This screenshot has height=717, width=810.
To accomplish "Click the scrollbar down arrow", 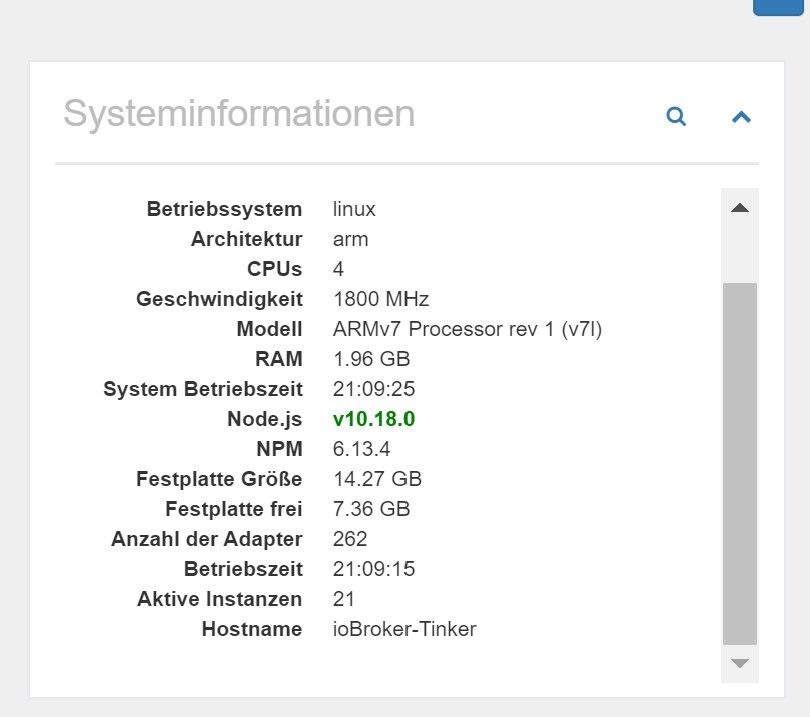I will [740, 663].
